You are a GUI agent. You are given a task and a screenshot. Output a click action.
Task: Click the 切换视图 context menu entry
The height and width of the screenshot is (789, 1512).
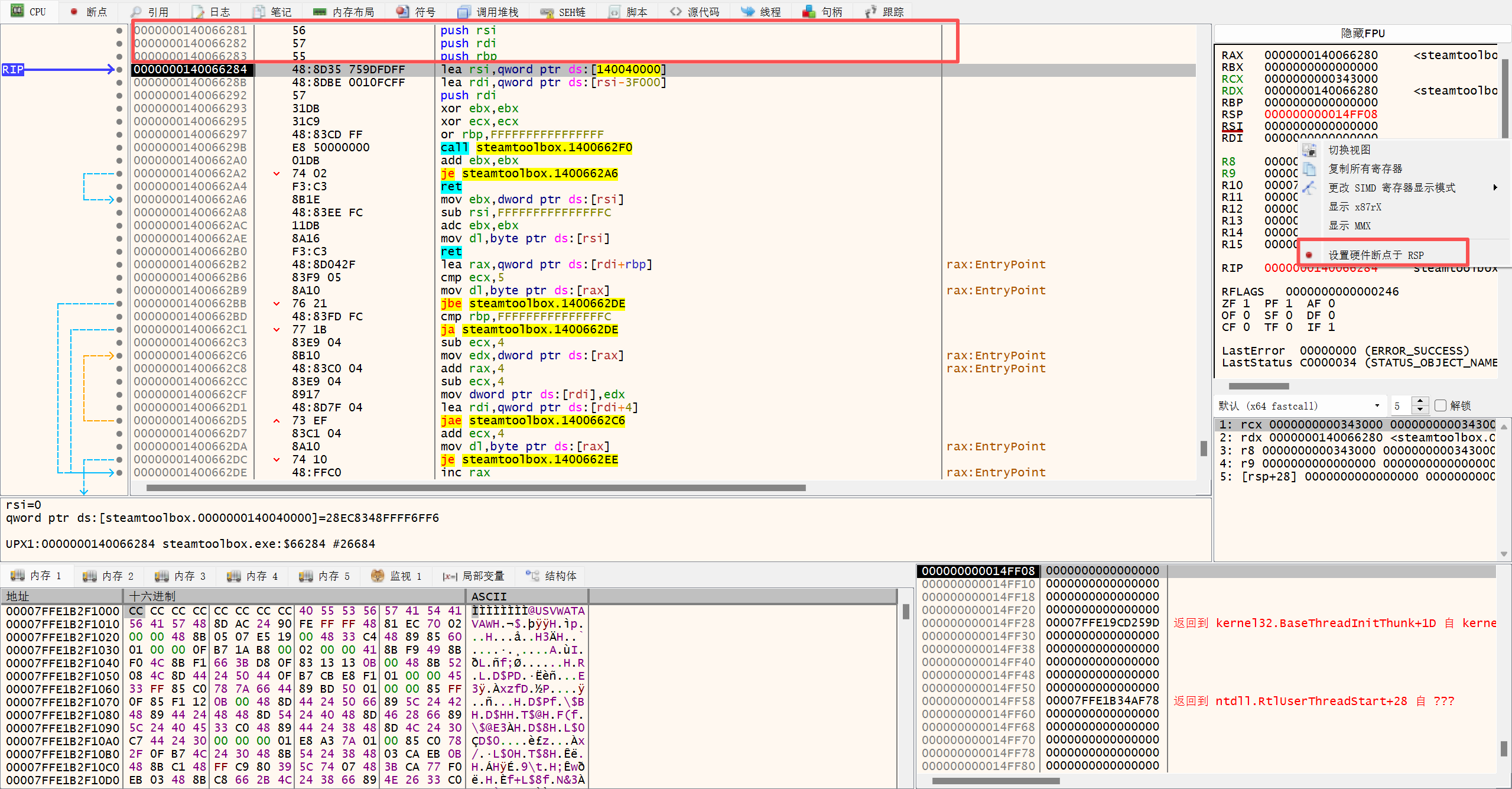[x=1349, y=150]
